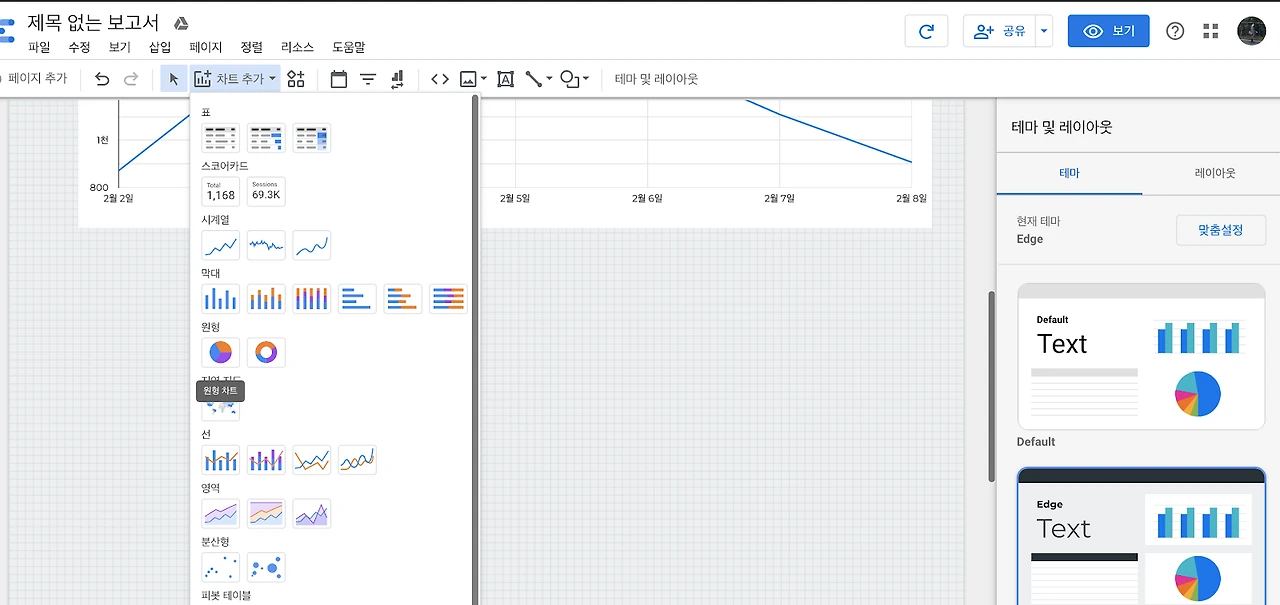Insert the smoothed time series chart
This screenshot has width=1280, height=605.
click(x=312, y=245)
